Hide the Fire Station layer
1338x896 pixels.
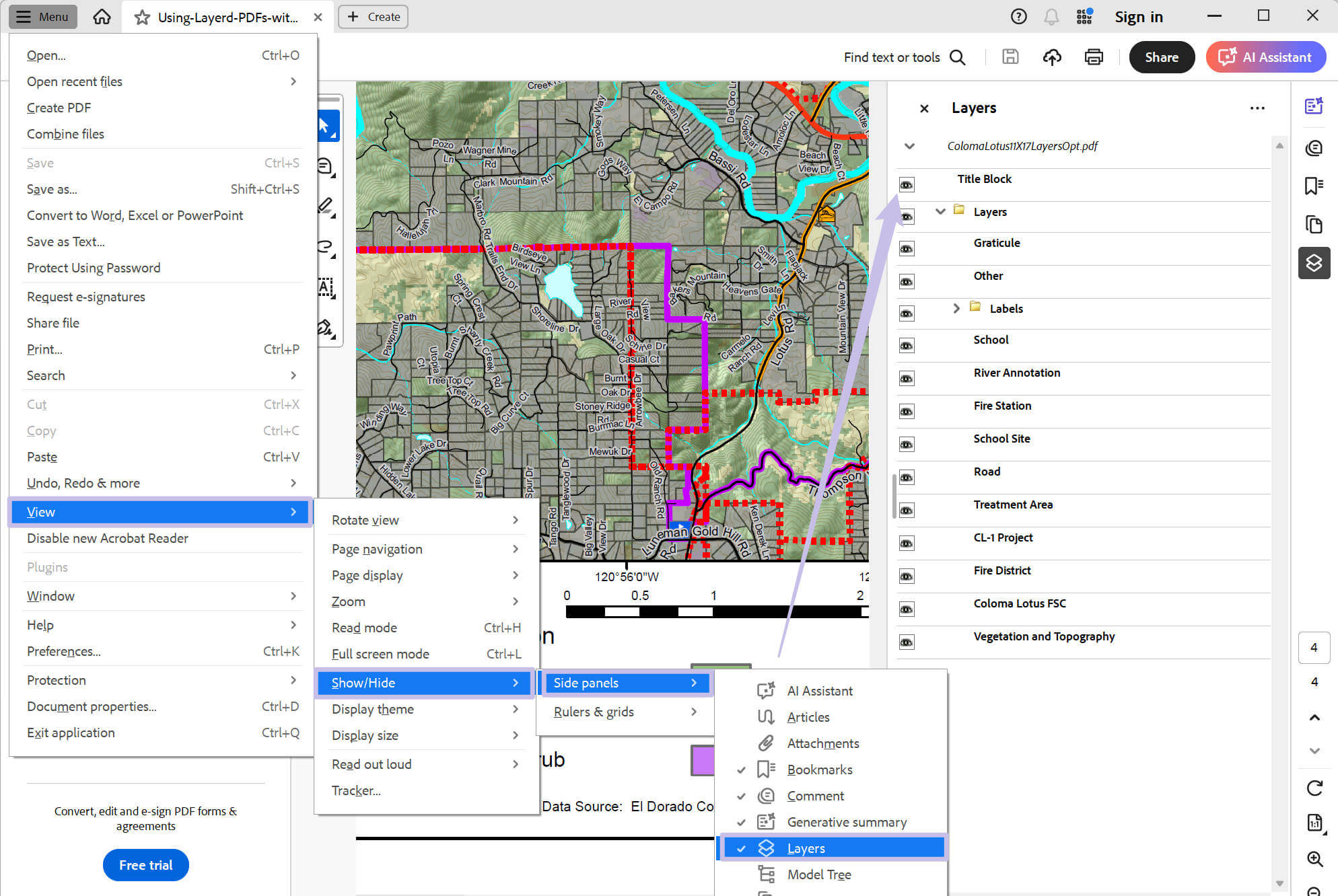tap(906, 411)
